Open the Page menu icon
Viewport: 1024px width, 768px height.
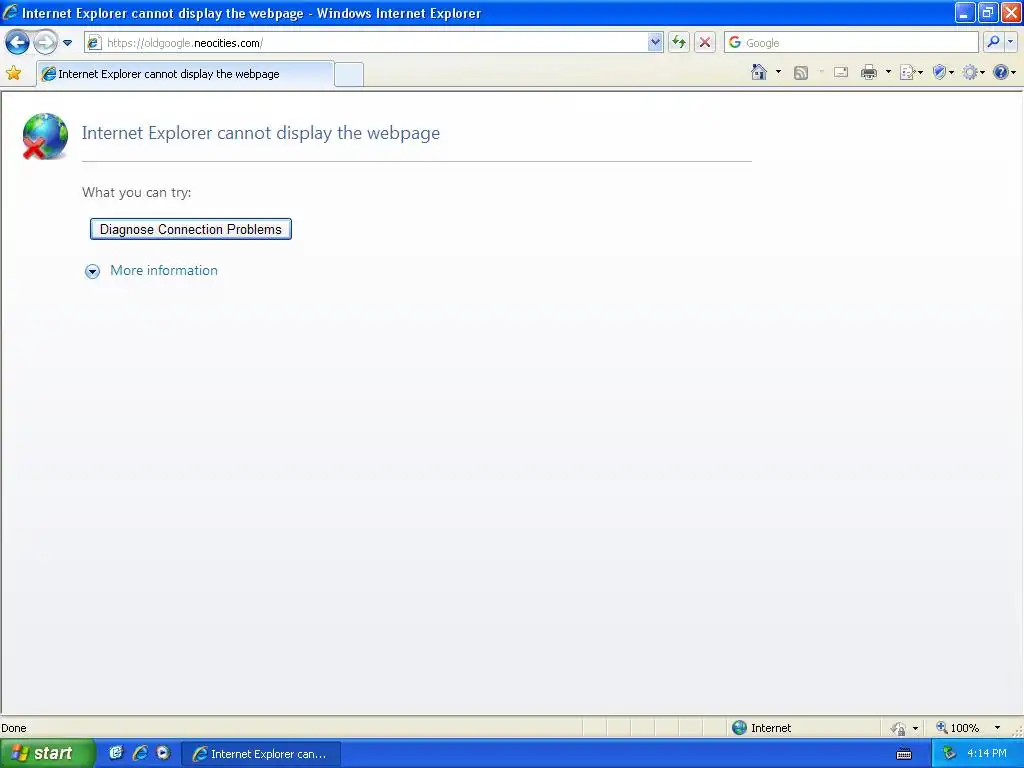tap(910, 72)
